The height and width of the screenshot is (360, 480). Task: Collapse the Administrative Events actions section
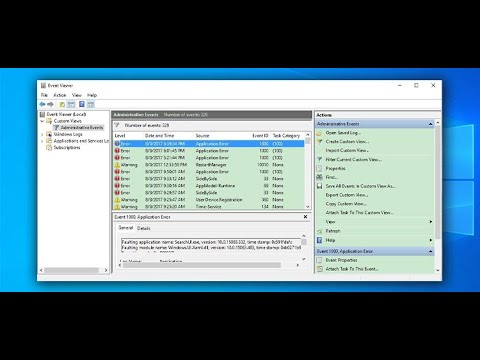pos(430,124)
